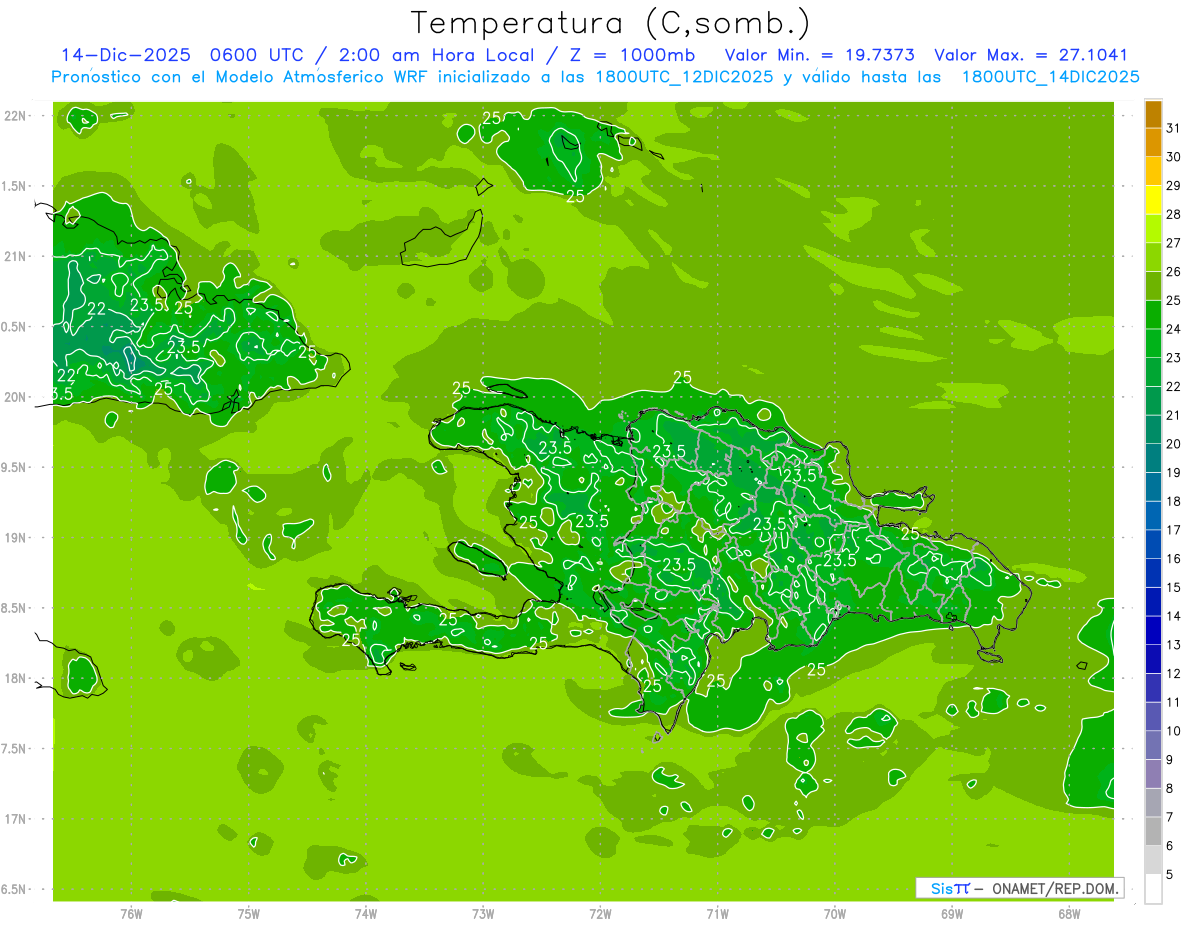1200x927 pixels.
Task: Select the green swatch between 23 and 24
Action: point(1153,343)
